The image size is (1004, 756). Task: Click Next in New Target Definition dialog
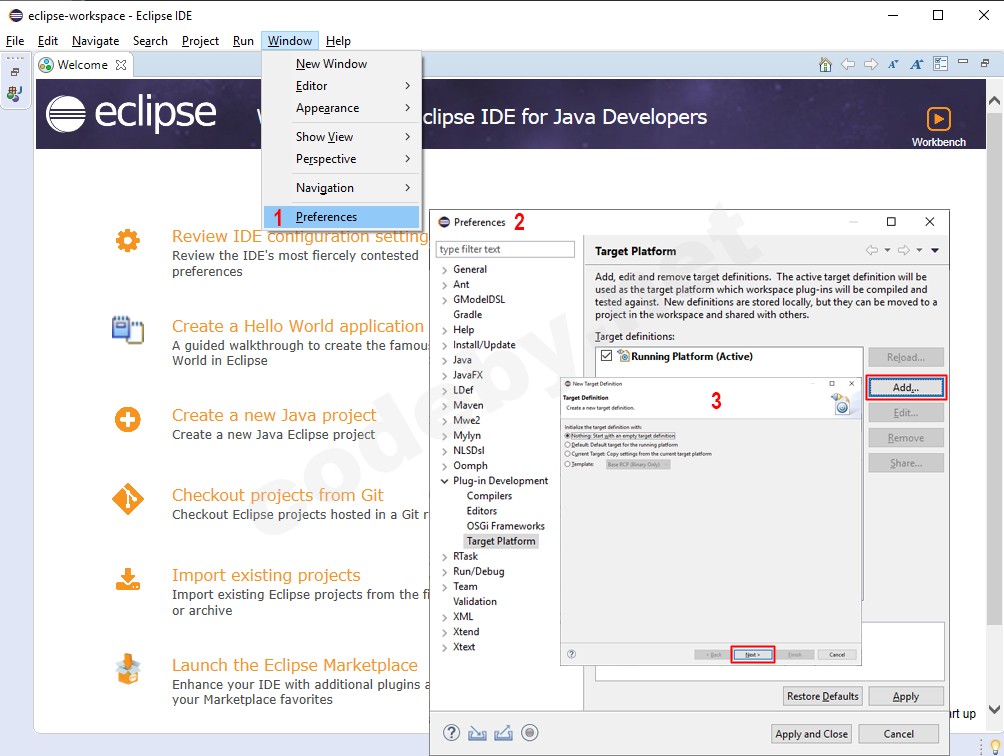[x=752, y=654]
